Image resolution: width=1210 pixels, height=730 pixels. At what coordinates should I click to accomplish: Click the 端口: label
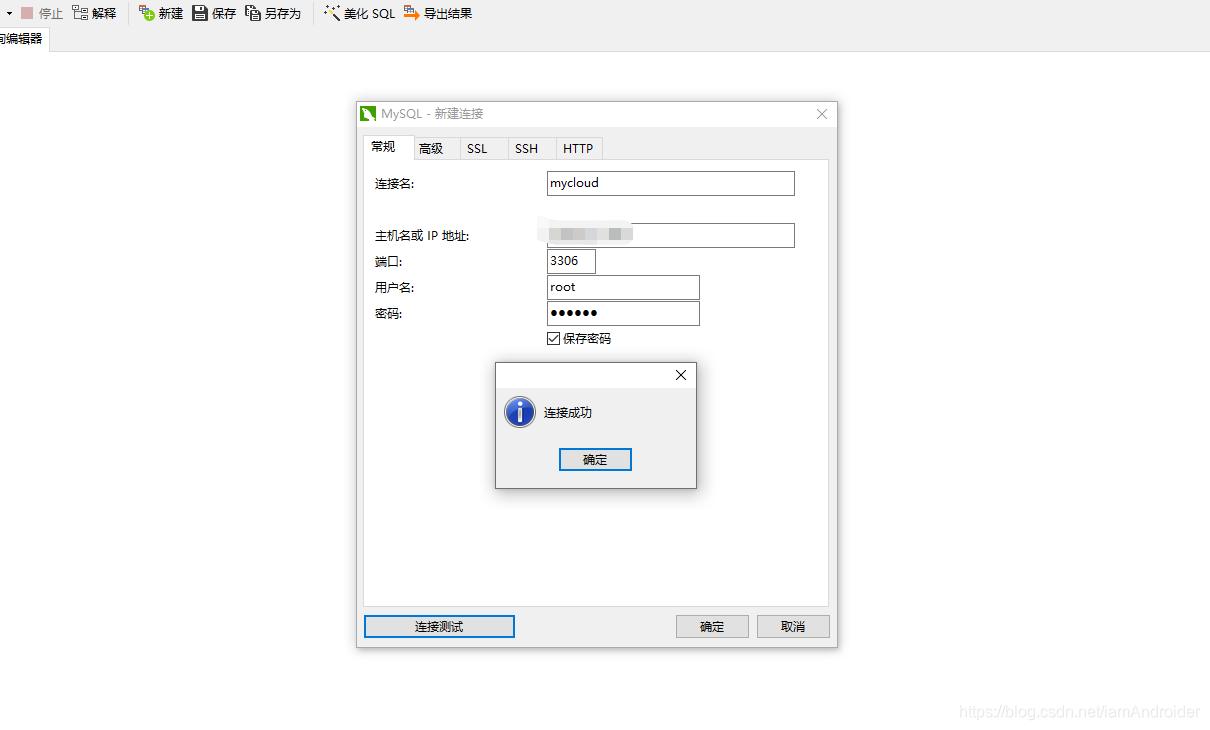tap(388, 262)
